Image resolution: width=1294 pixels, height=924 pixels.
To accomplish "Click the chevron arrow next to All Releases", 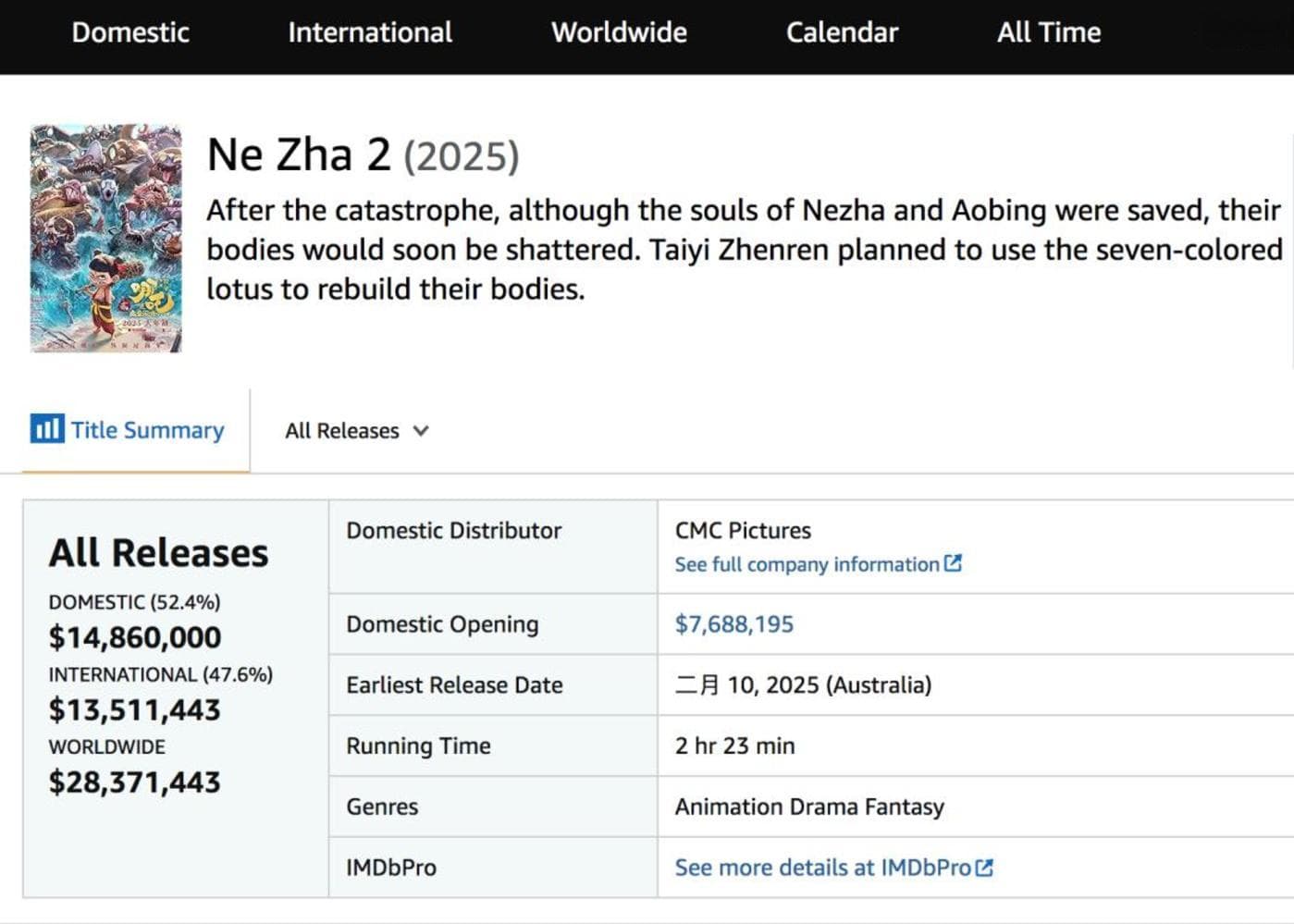I will point(421,431).
